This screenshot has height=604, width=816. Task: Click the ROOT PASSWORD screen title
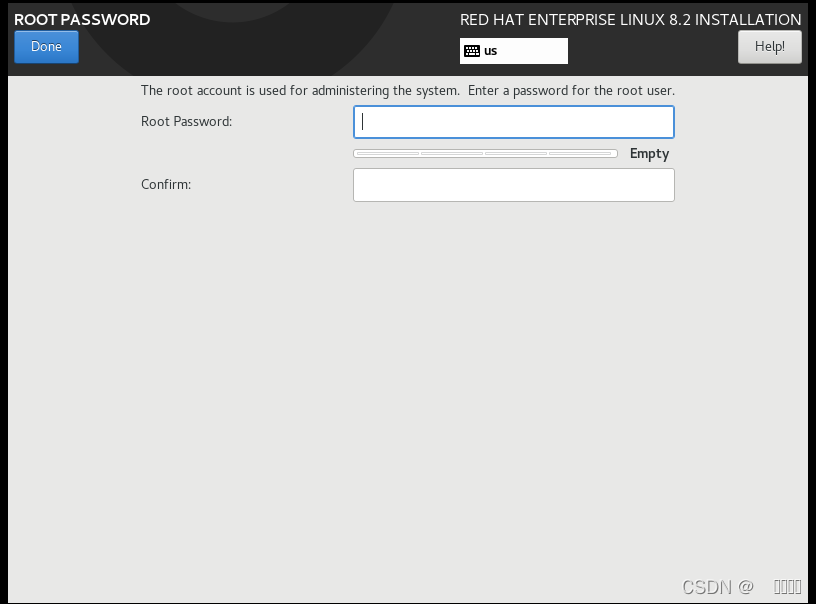pos(82,20)
